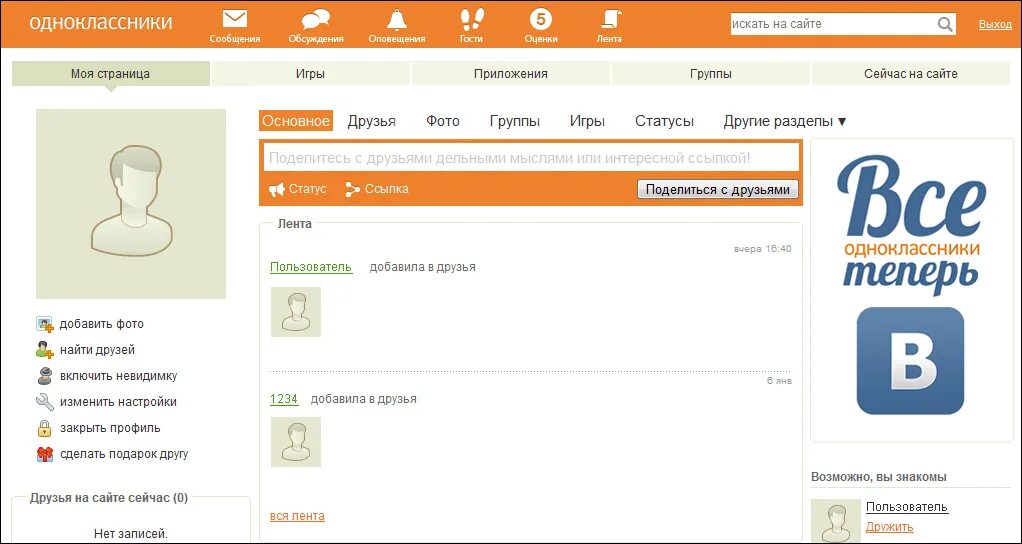Click the VK logo banner icon

[x=910, y=360]
